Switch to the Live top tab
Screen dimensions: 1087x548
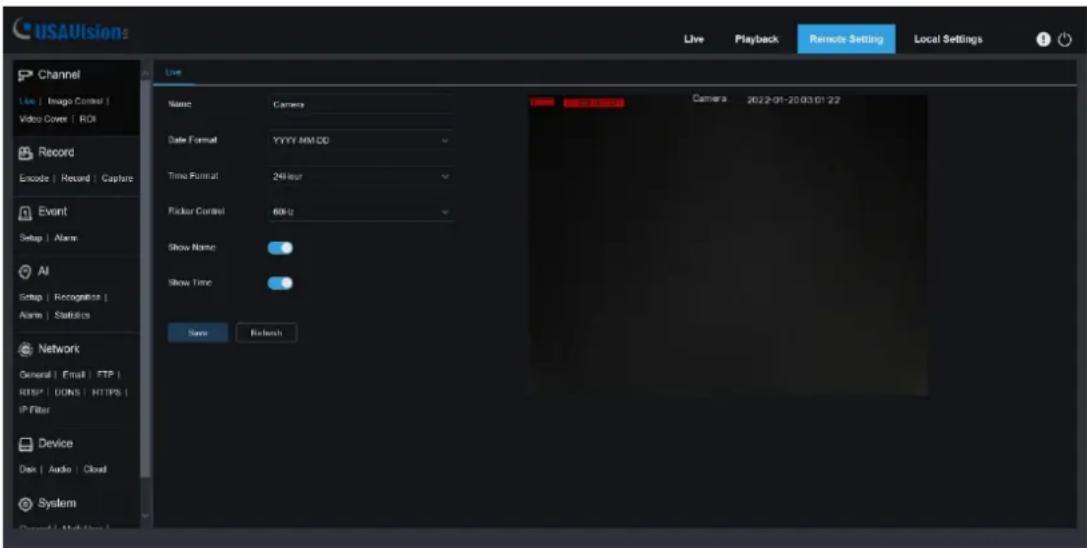pos(694,40)
